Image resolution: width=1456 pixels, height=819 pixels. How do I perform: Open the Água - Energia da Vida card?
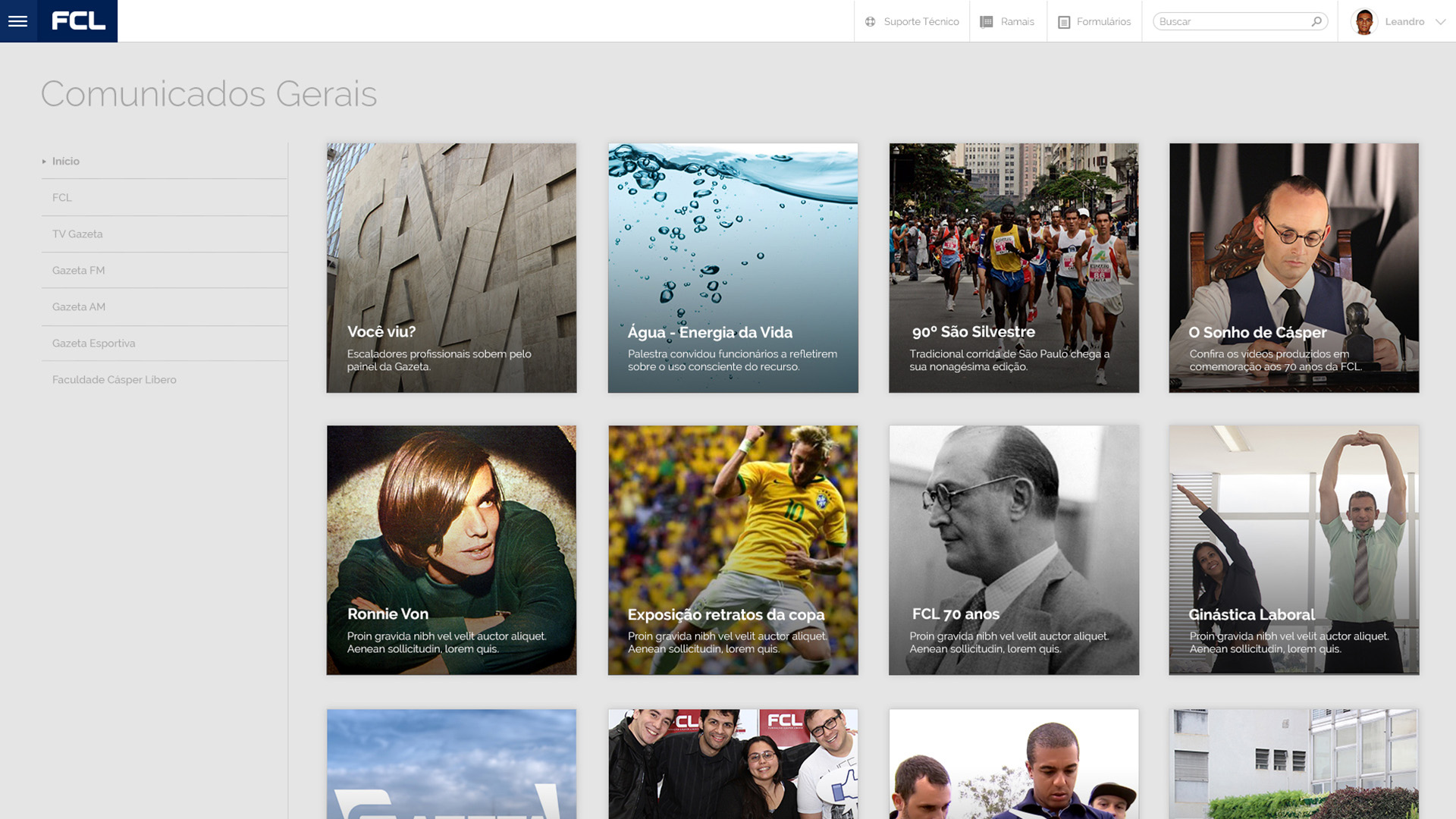(733, 268)
